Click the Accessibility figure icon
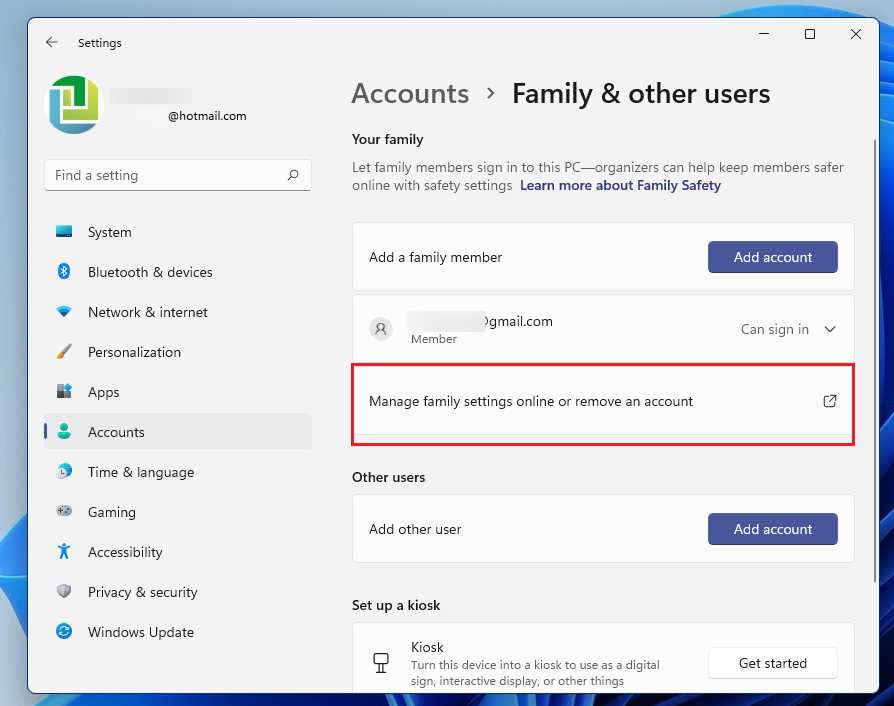This screenshot has width=894, height=706. pyautogui.click(x=64, y=551)
